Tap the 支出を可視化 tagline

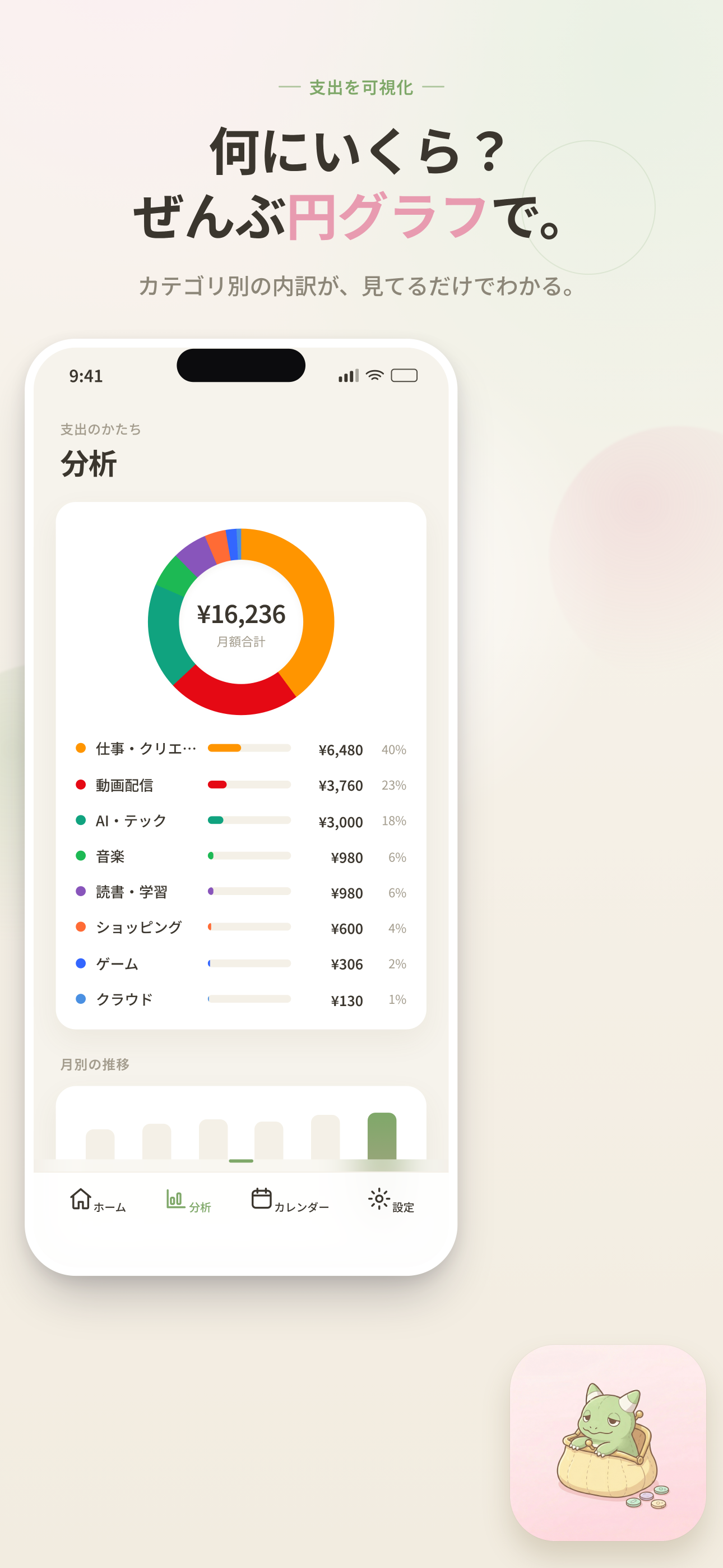point(361,87)
